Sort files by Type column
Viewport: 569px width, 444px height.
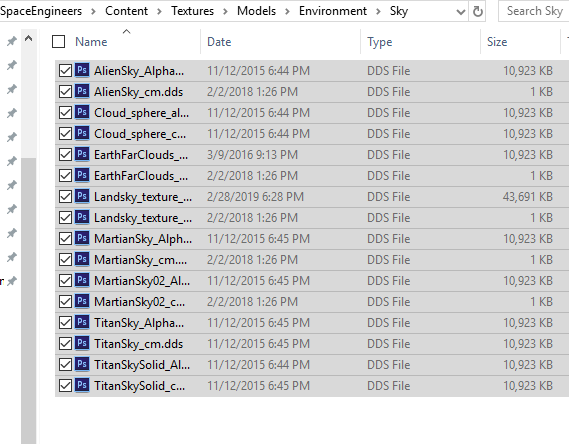coord(379,42)
